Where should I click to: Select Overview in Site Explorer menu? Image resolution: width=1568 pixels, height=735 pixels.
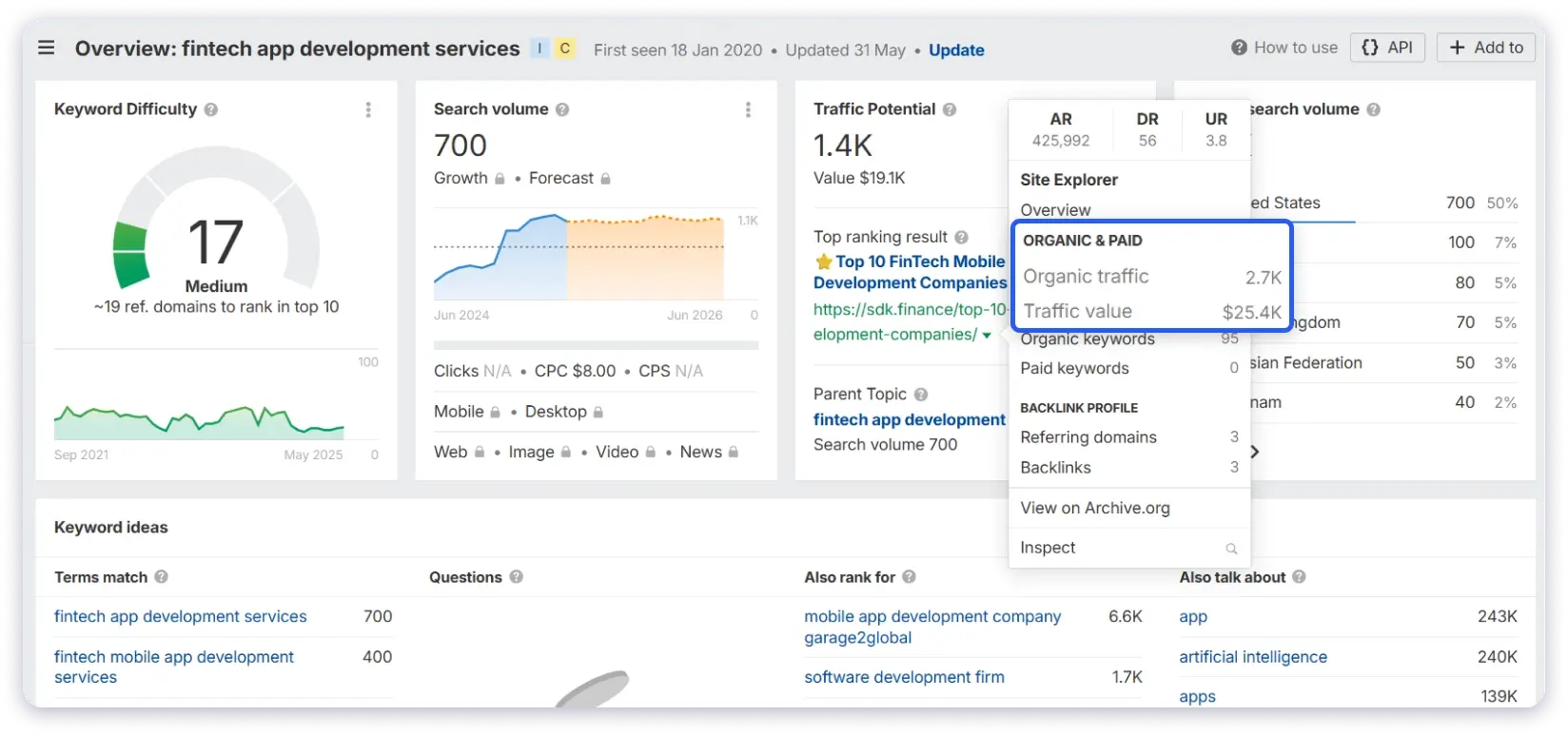coord(1055,210)
